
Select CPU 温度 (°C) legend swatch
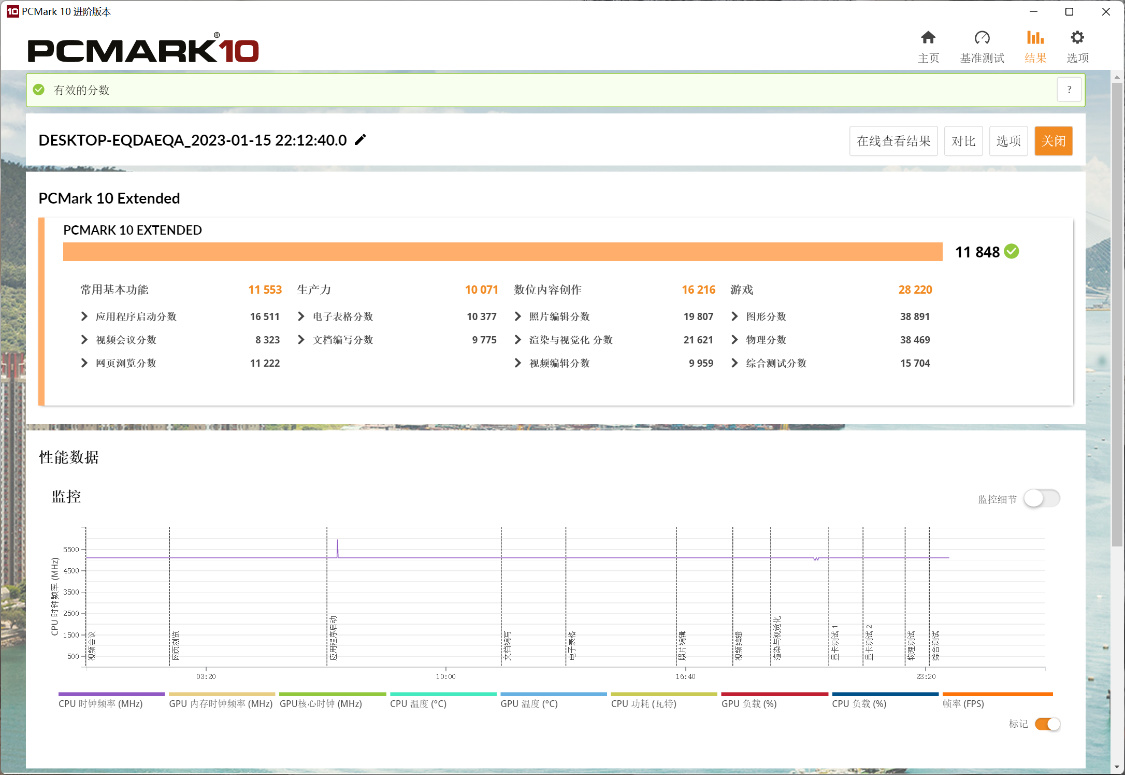point(443,694)
